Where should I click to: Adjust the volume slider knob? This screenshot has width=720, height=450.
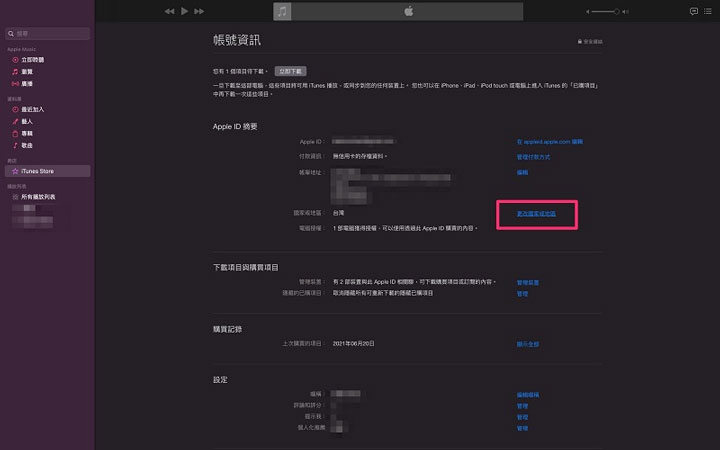point(617,11)
